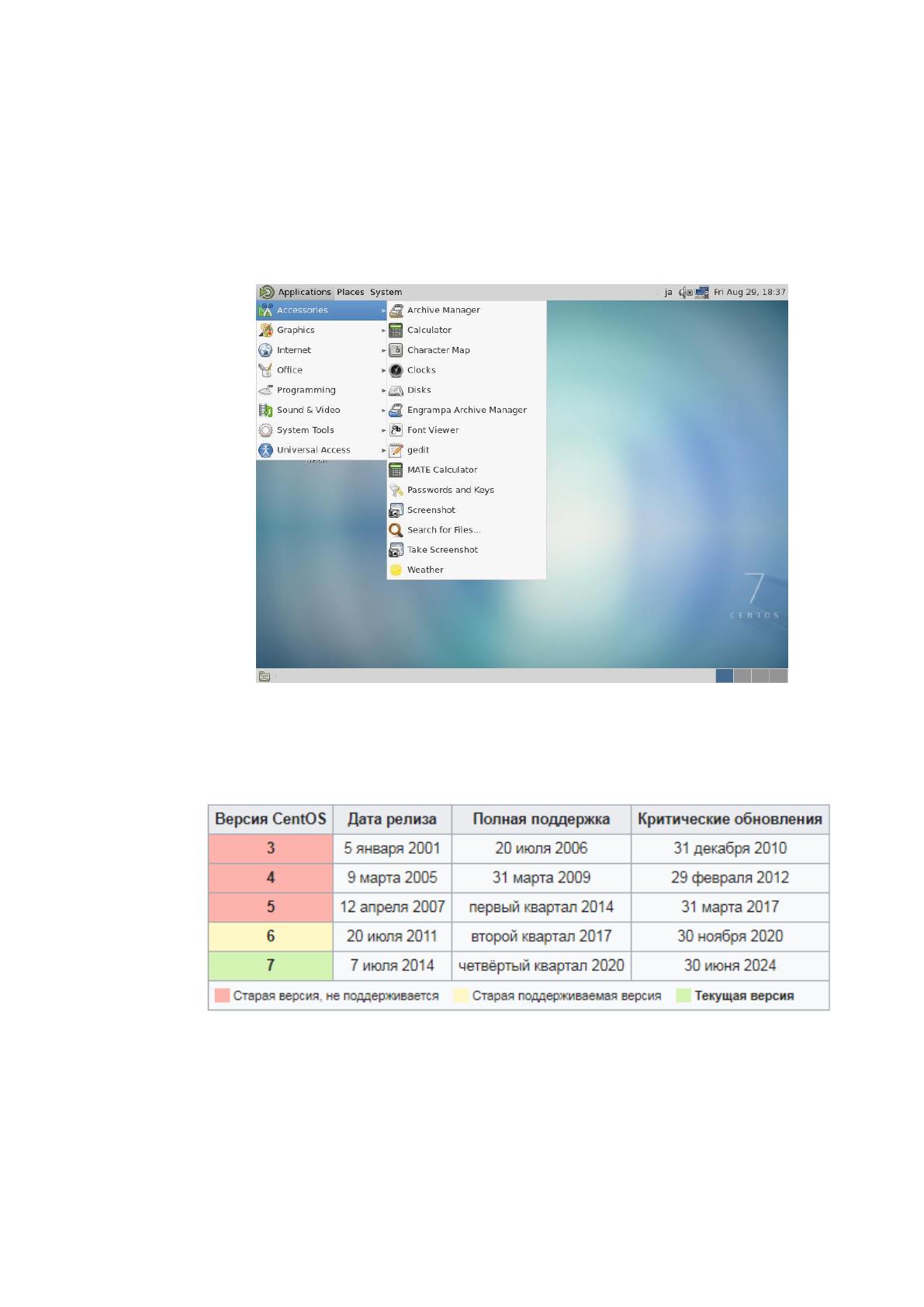Switch to the second workspace
This screenshot has width=924, height=1307.
742,676
